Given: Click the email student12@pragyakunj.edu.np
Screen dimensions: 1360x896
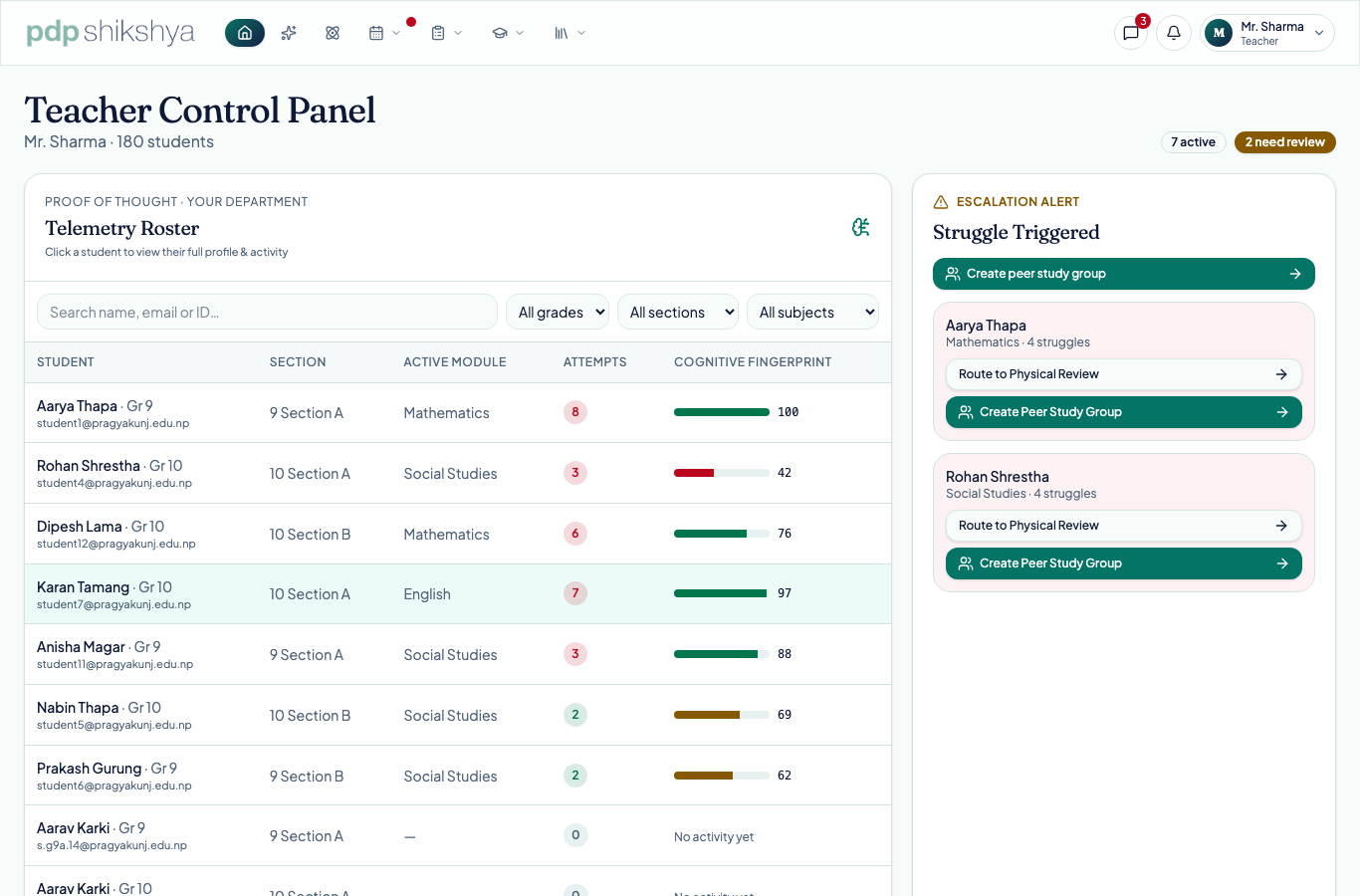Looking at the screenshot, I should coord(116,544).
